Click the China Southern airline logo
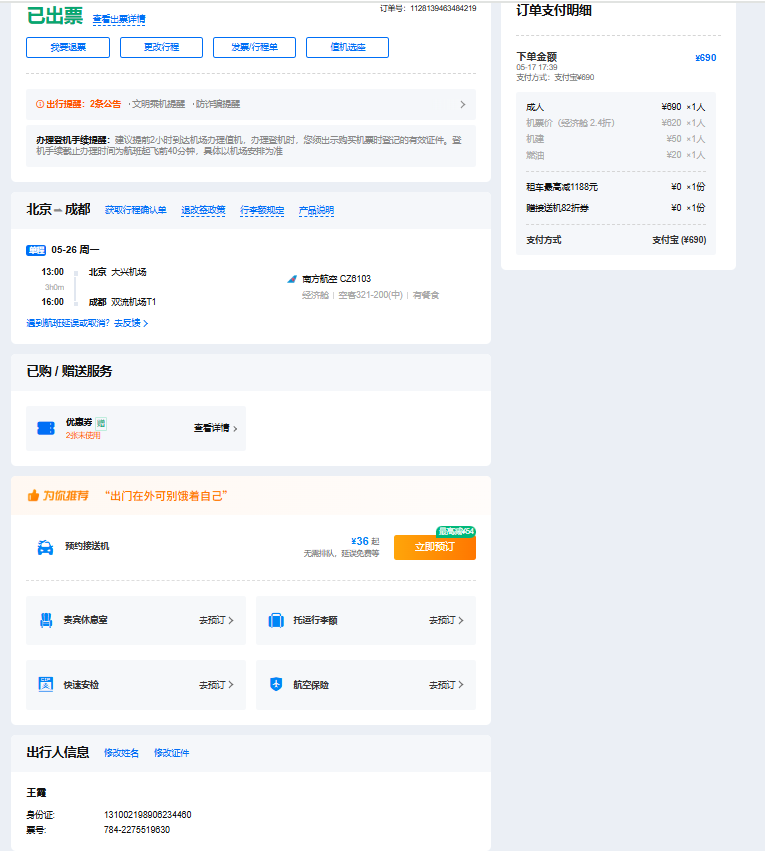 coord(292,279)
